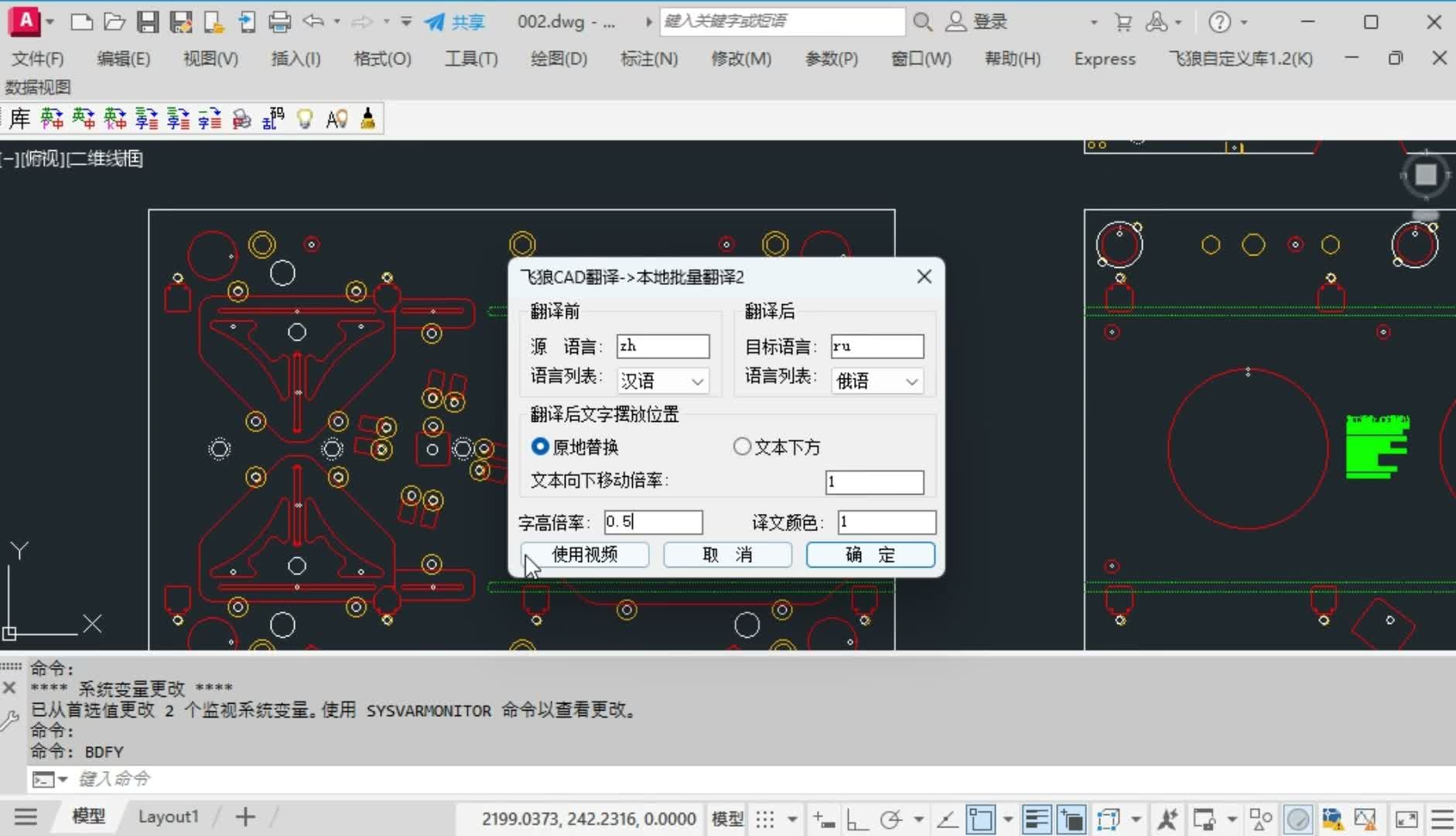1456x836 pixels.
Task: Open the 飞狼自定义库1.2(K) menu
Action: pos(1240,59)
